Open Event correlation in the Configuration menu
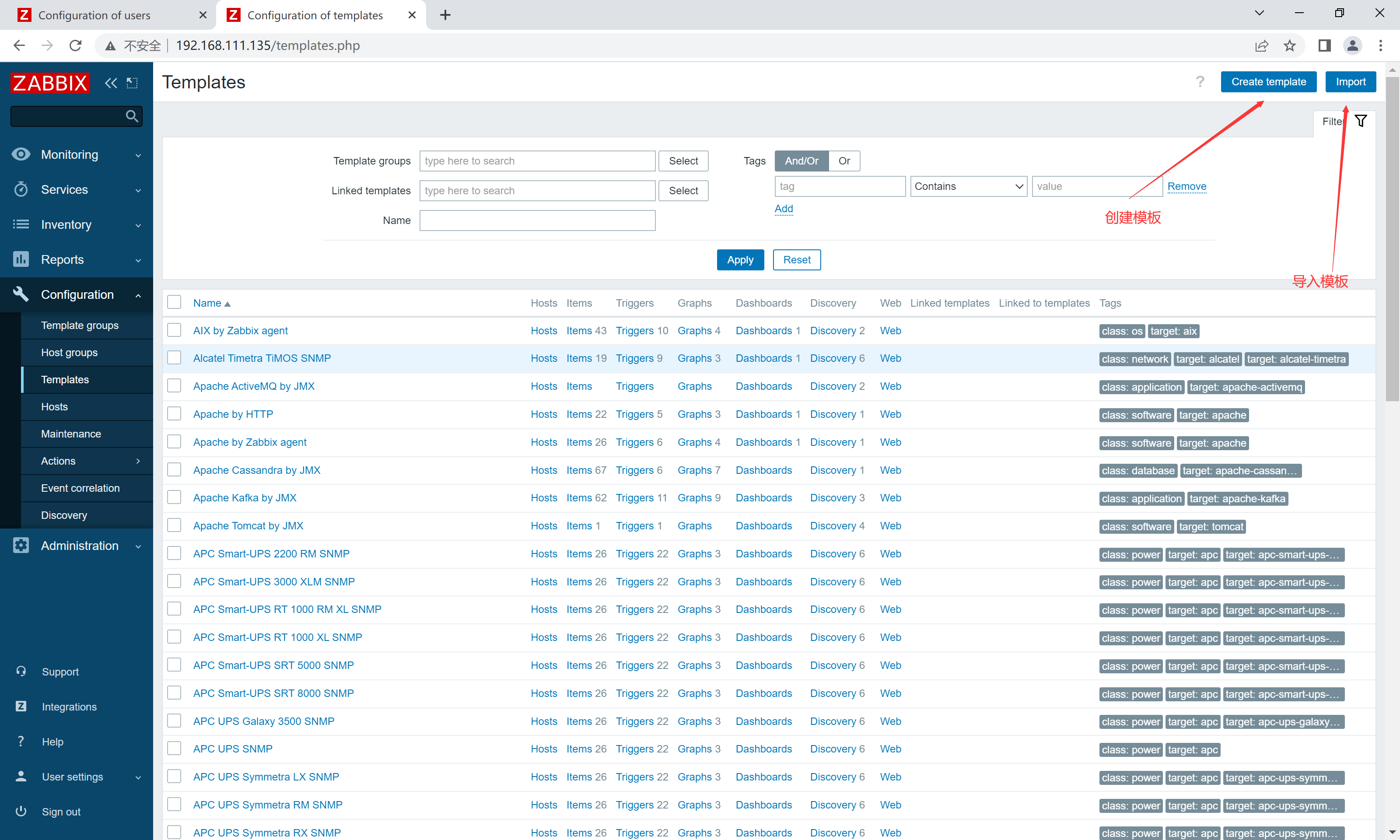 point(80,488)
